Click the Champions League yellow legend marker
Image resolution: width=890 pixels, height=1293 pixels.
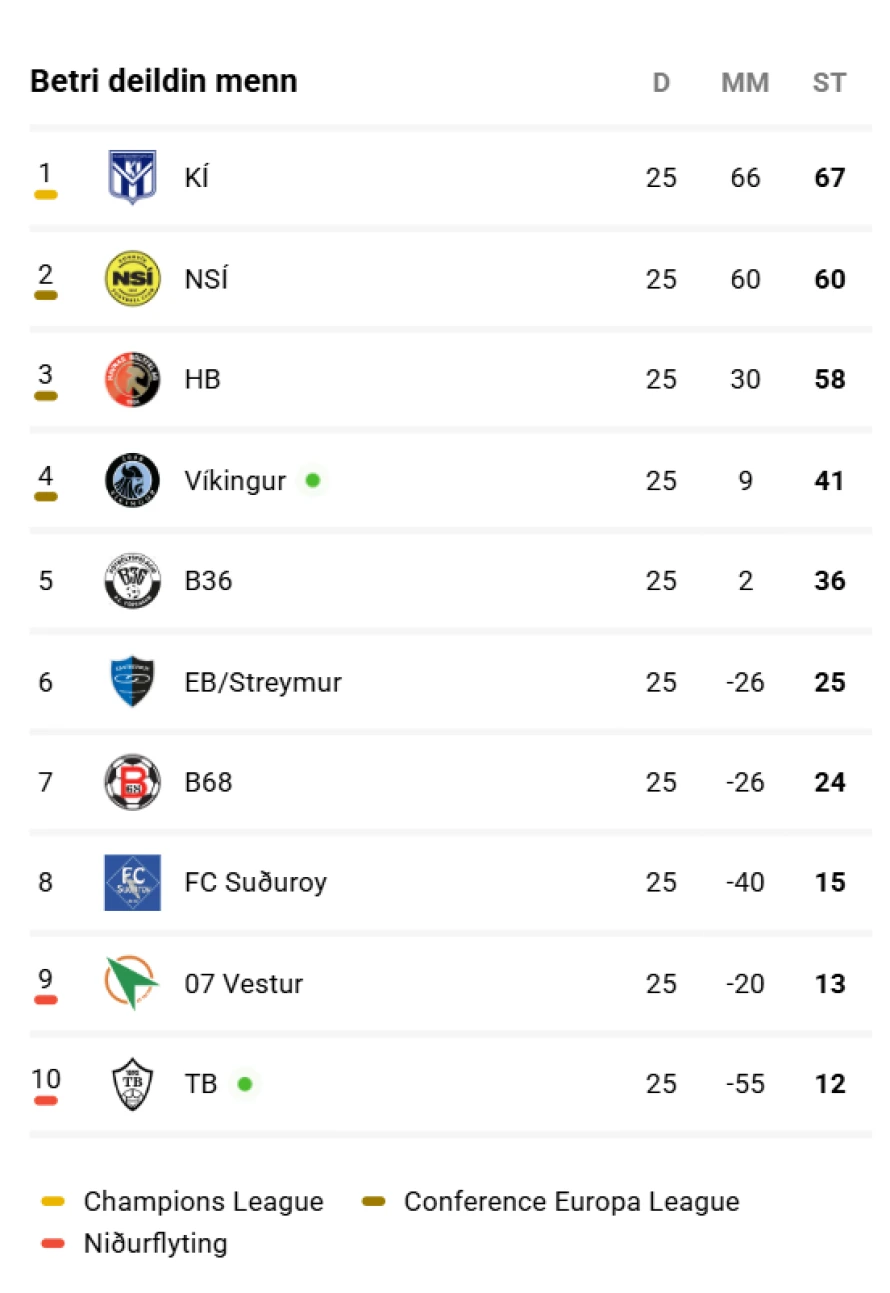click(53, 1202)
